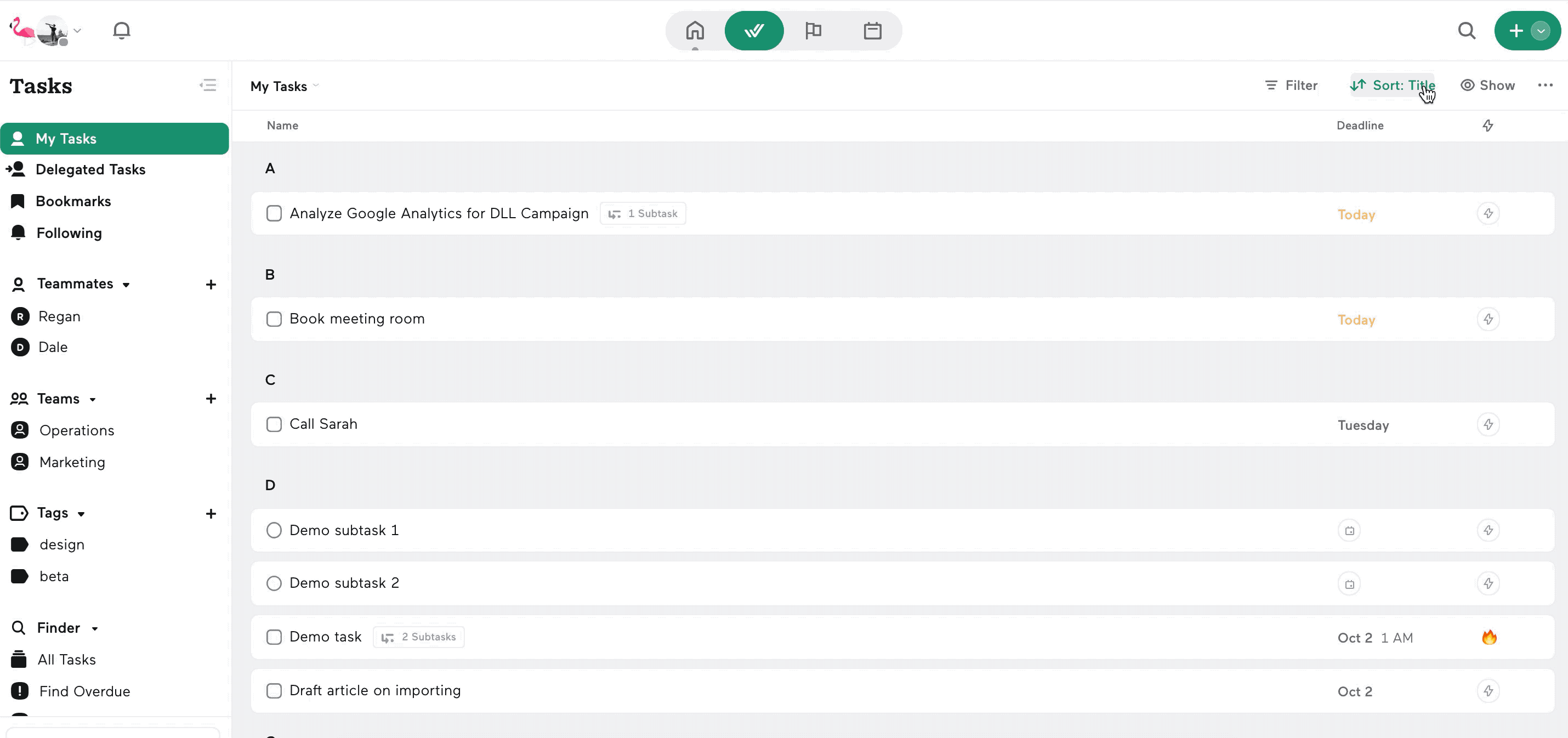This screenshot has width=1568, height=738.
Task: Open Bookmarks
Action: coord(73,201)
